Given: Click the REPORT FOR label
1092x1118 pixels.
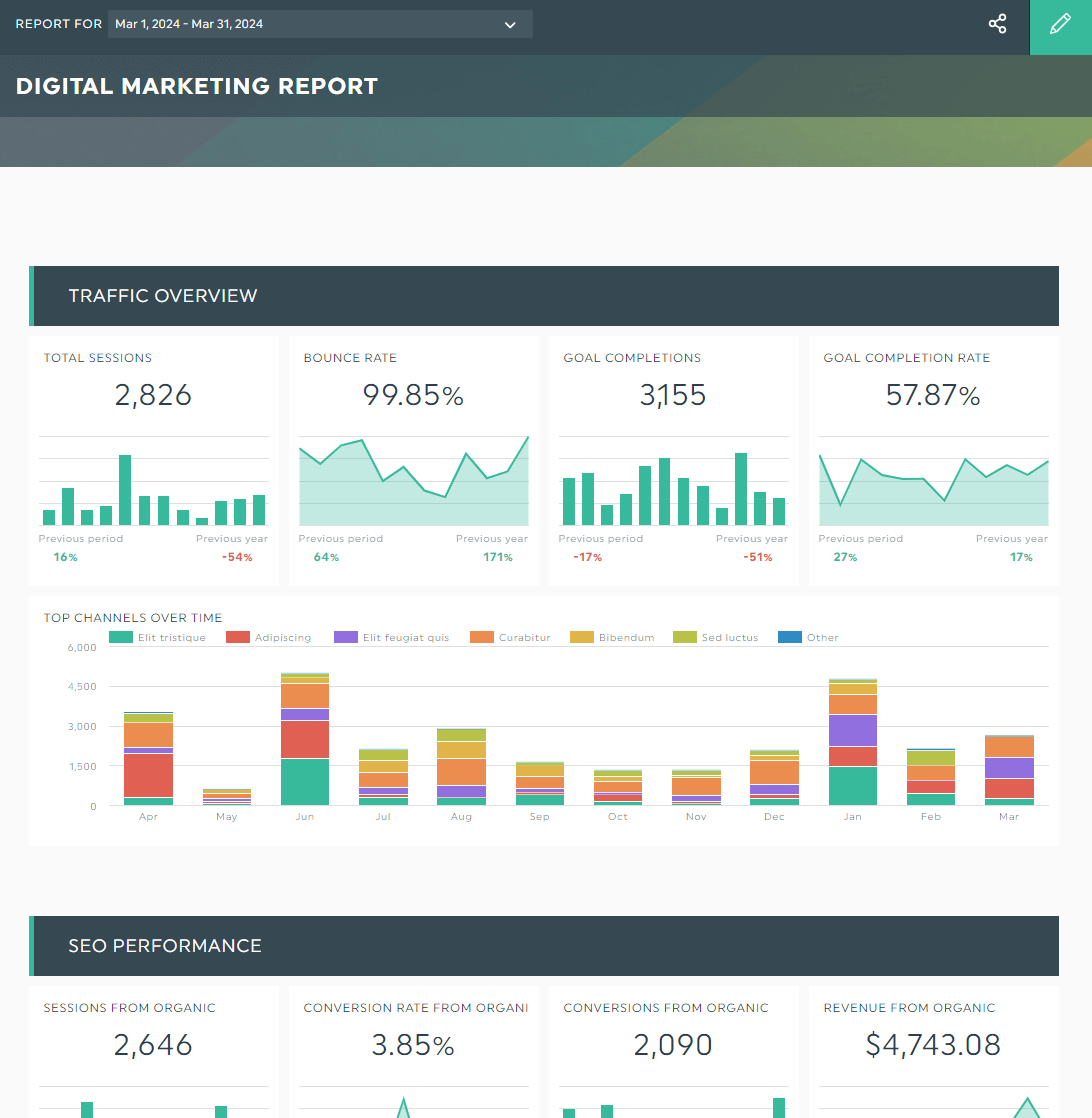Looking at the screenshot, I should pyautogui.click(x=58, y=24).
